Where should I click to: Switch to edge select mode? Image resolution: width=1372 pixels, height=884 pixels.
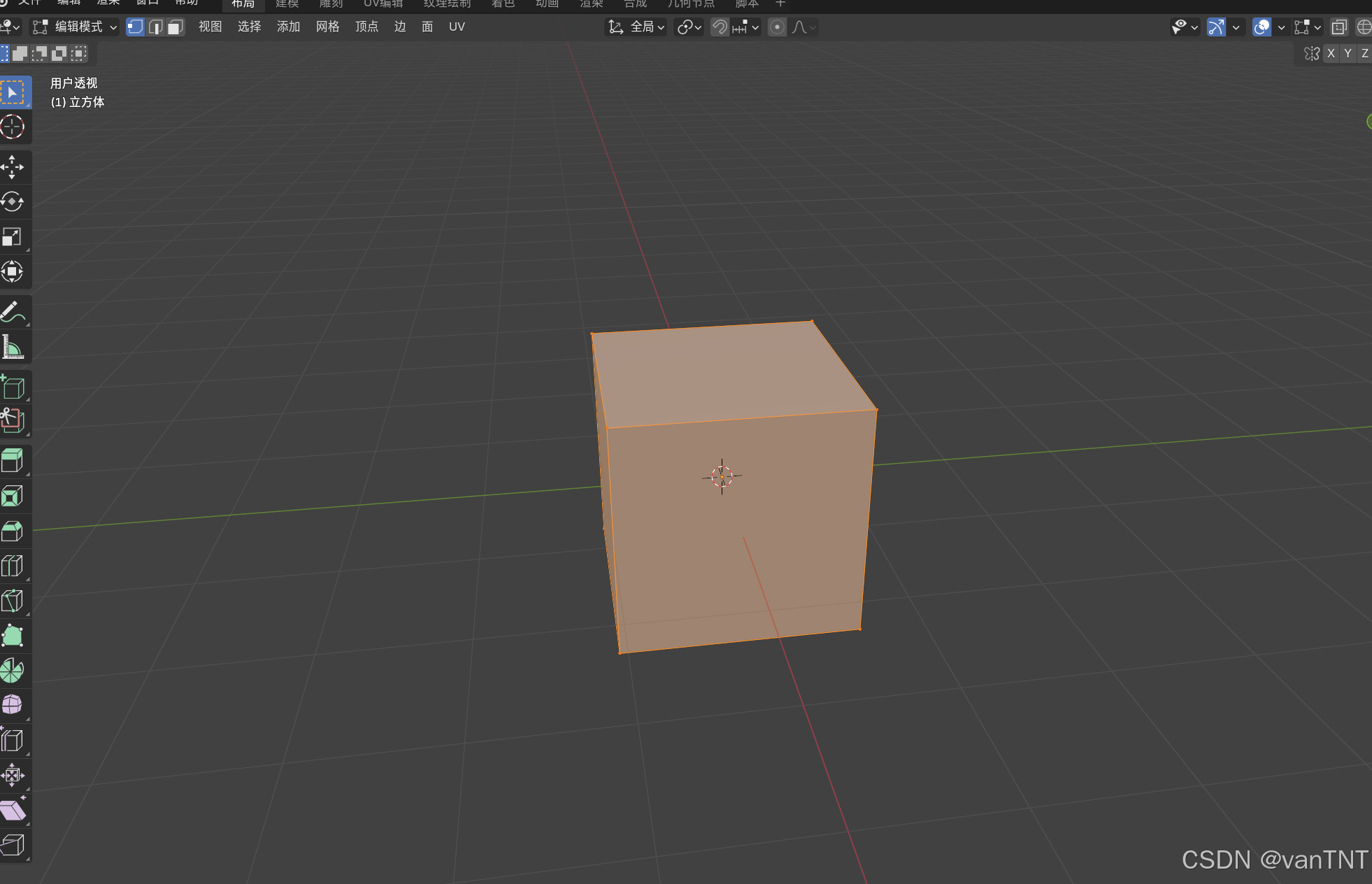coord(155,27)
